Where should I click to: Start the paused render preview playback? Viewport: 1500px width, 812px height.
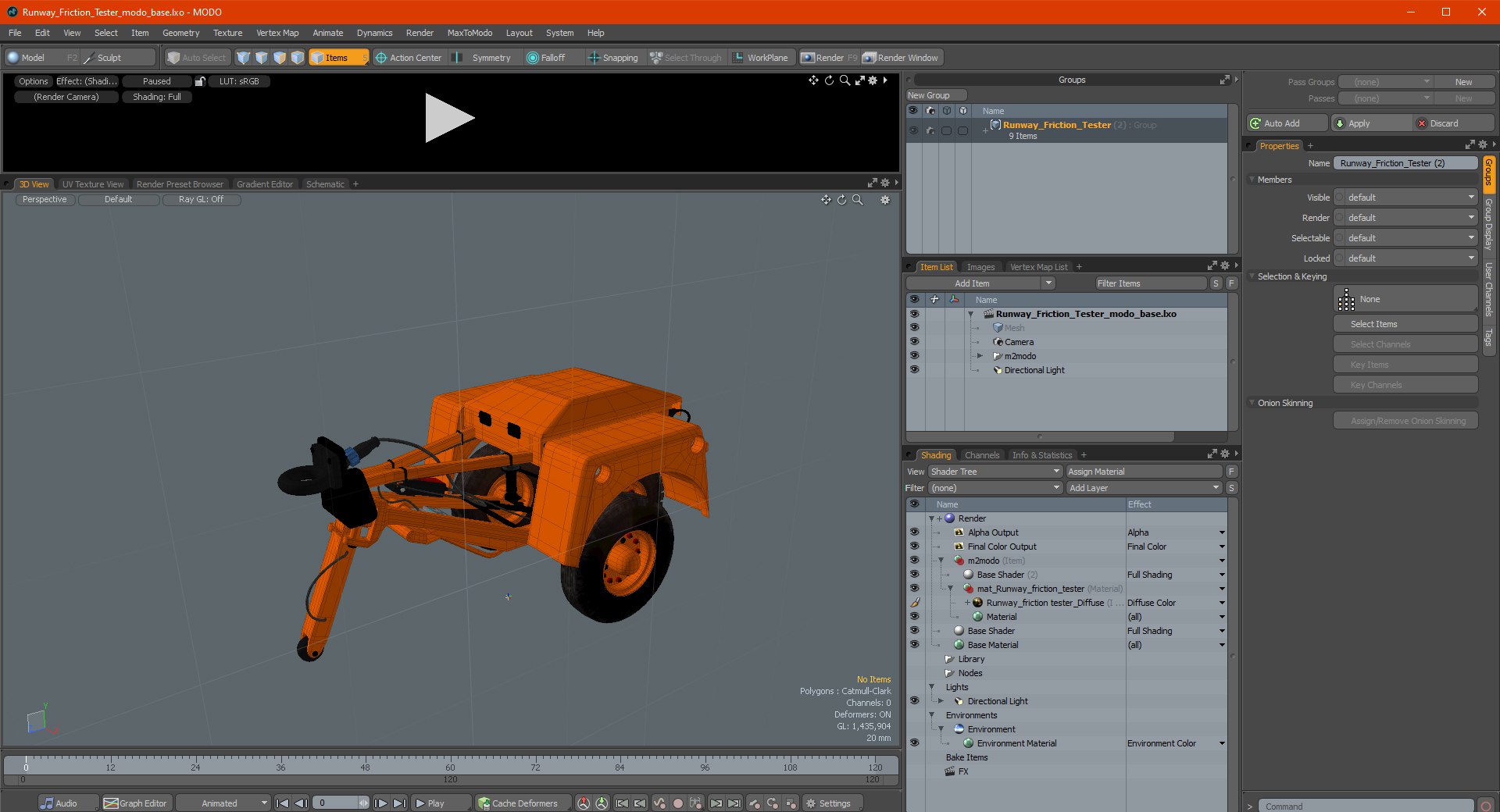click(448, 118)
